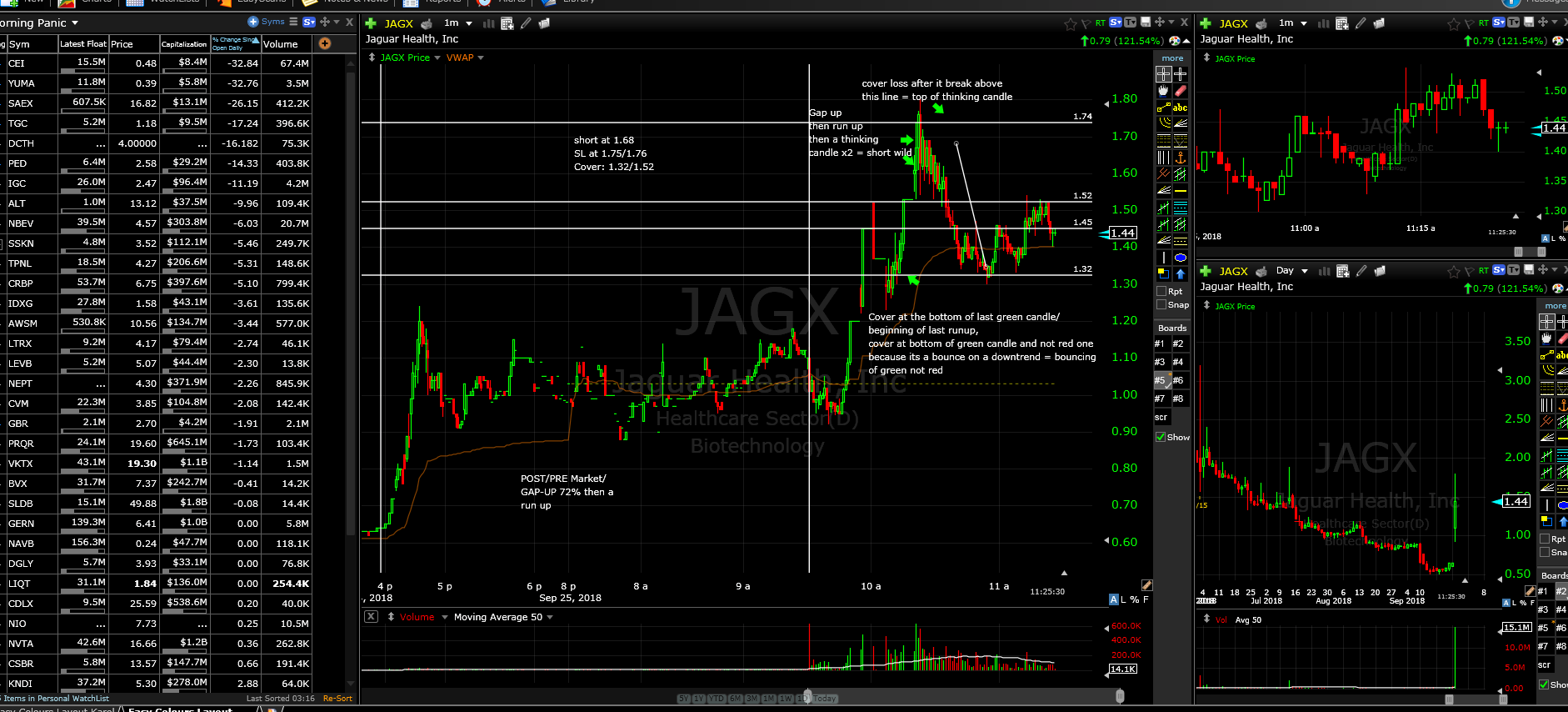The width and height of the screenshot is (1568, 712).
Task: Open the notes icon next to the pencil in main chart
Action: 544,23
